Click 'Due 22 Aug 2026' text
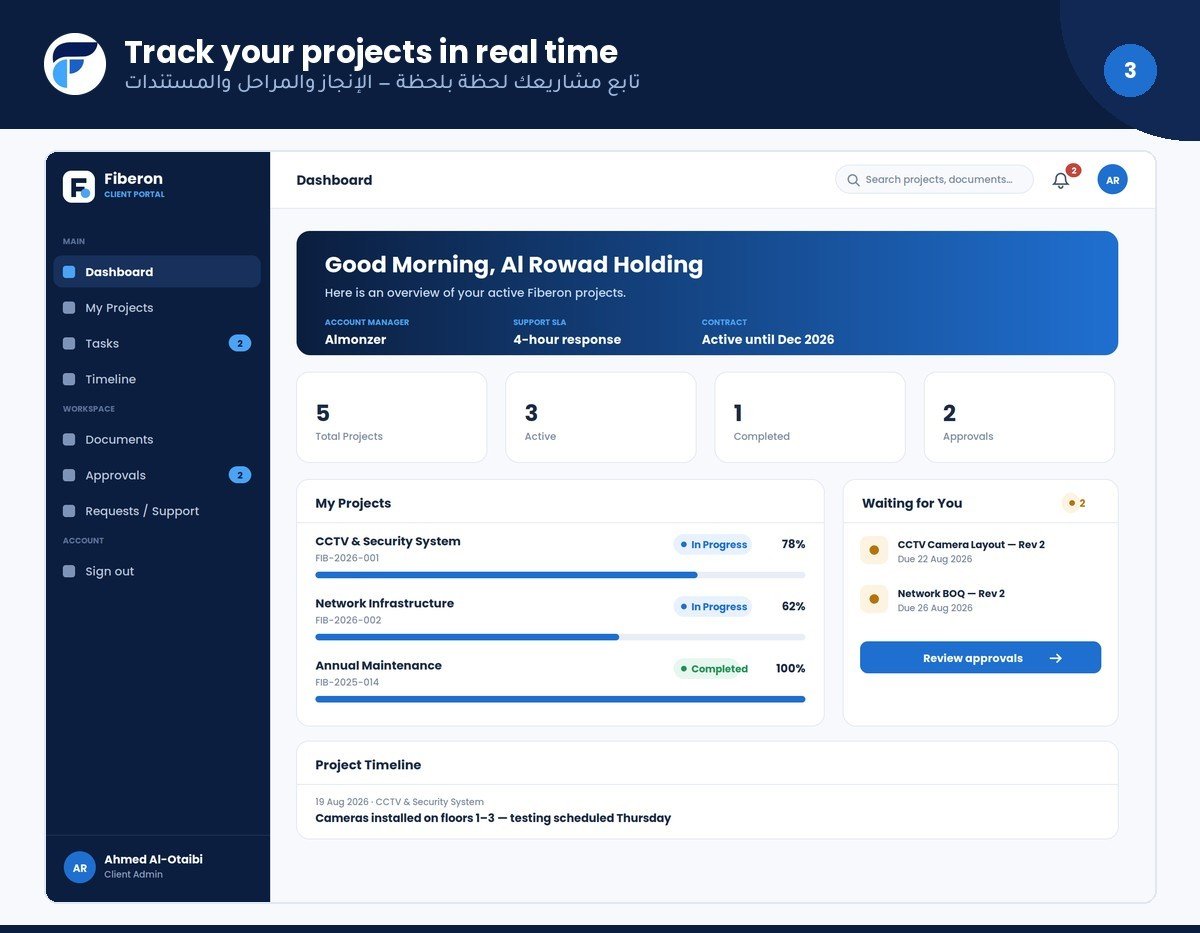 coord(935,559)
